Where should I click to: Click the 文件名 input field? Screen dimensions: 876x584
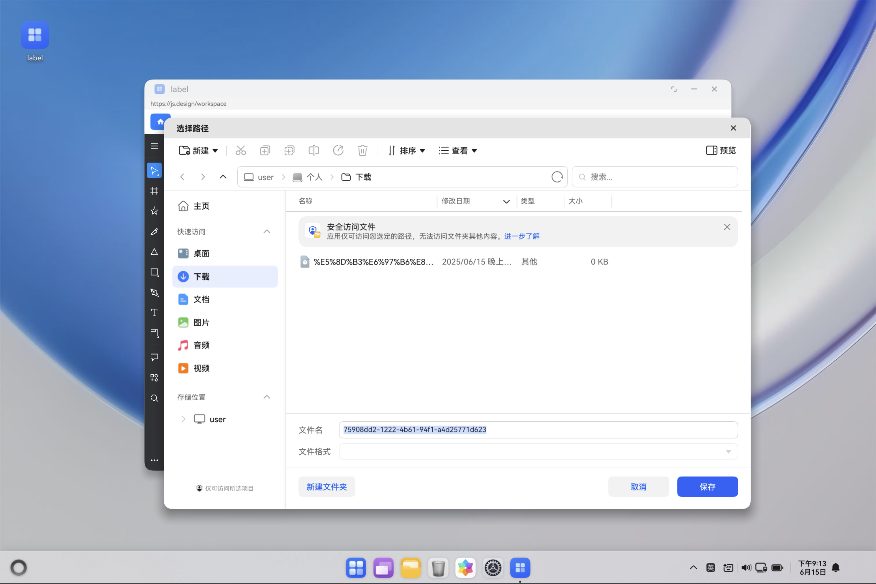(538, 430)
